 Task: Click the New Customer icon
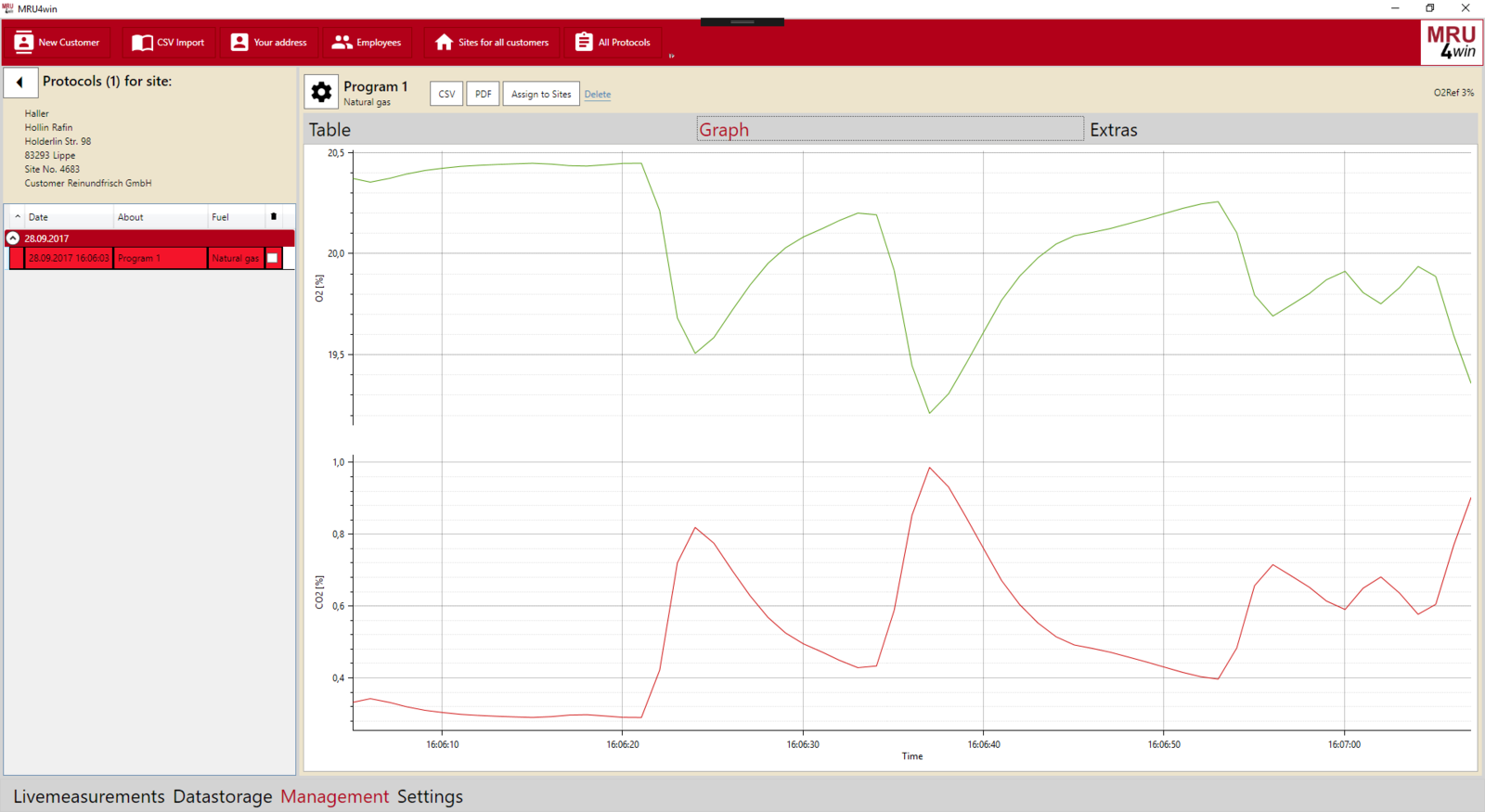tap(24, 43)
